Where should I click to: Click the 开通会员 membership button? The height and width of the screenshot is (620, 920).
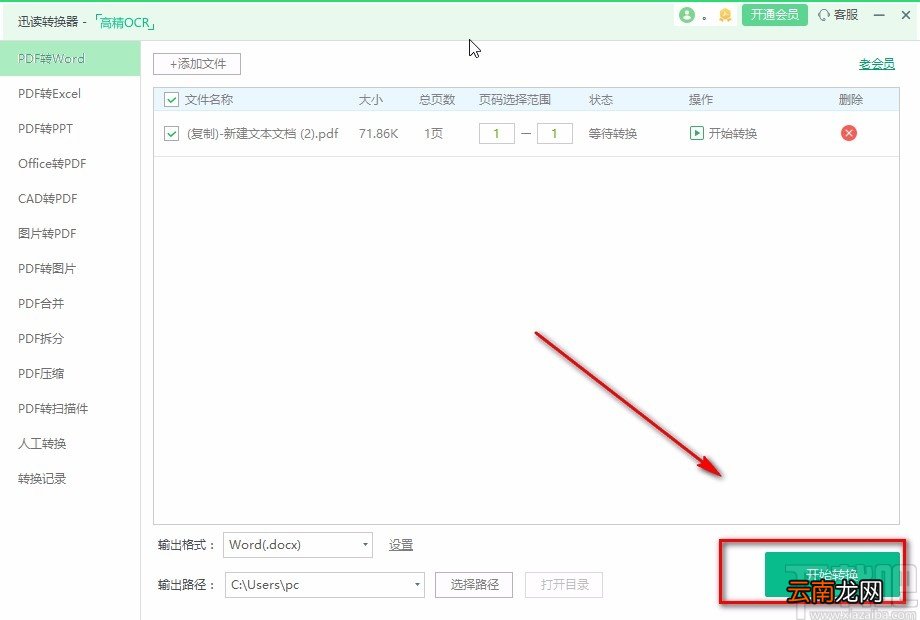tap(774, 15)
